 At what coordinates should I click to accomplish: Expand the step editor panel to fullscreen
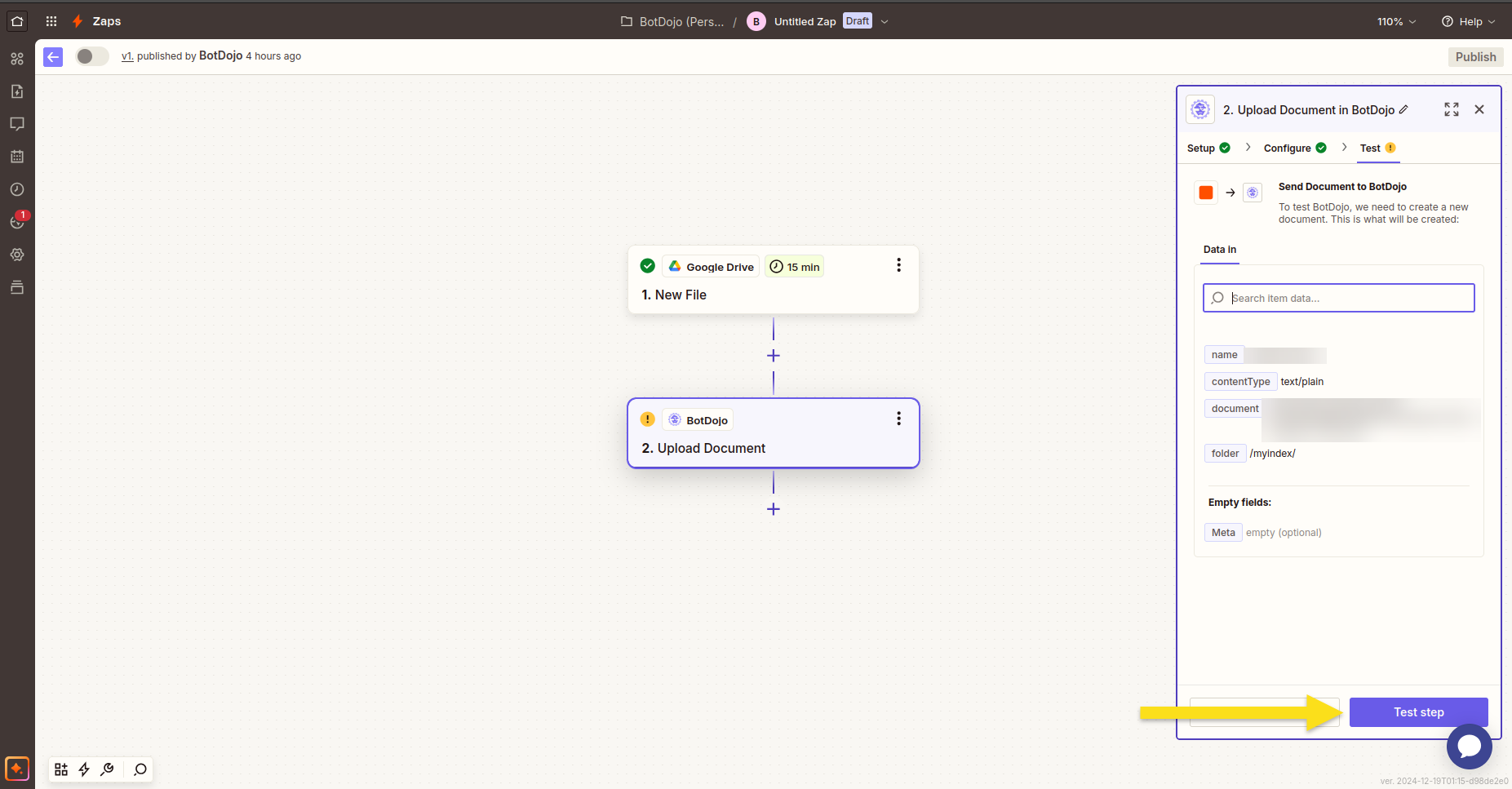[1452, 109]
